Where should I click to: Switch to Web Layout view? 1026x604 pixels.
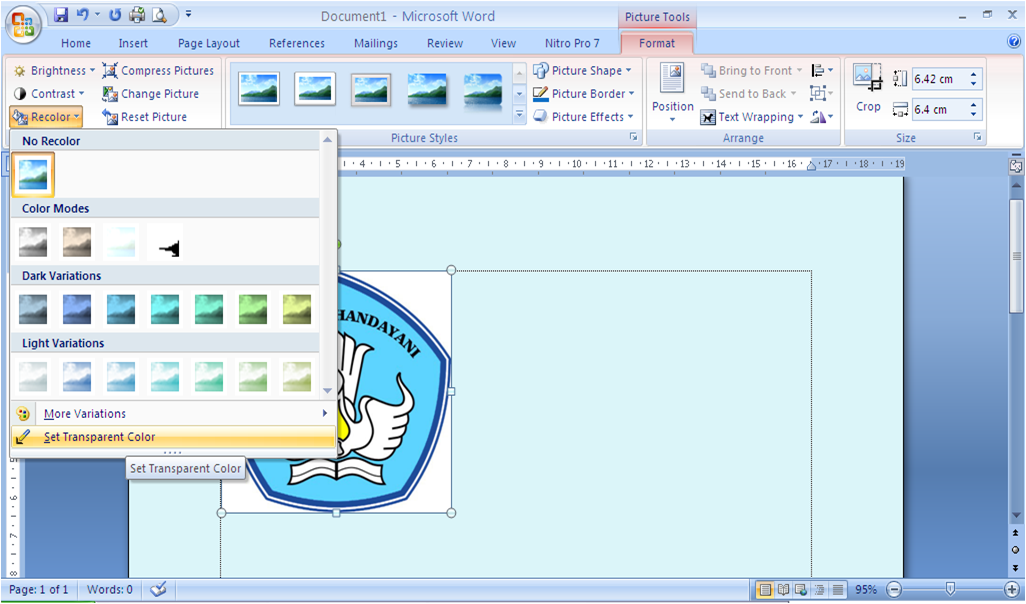click(801, 590)
